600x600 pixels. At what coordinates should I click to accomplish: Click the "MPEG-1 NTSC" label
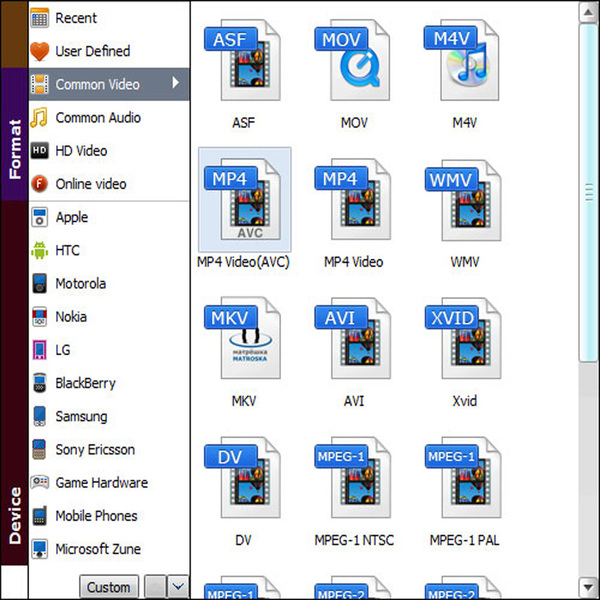pyautogui.click(x=354, y=540)
